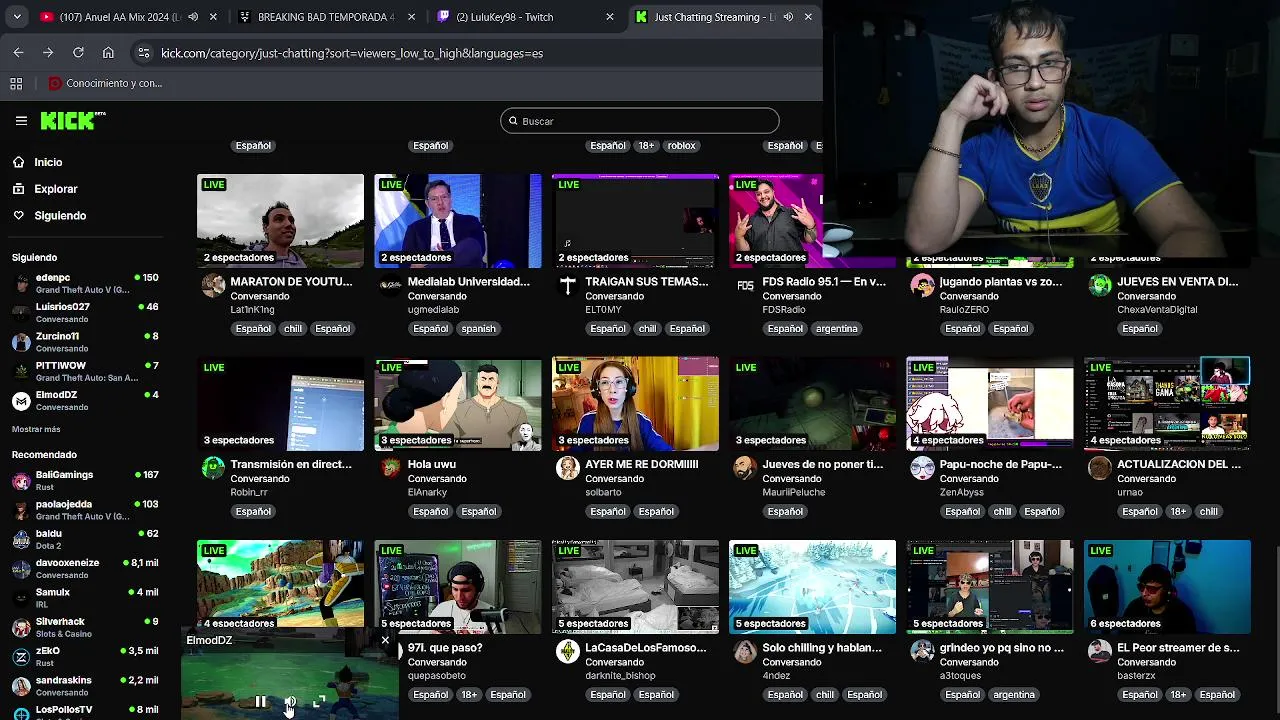This screenshot has width=1280, height=720.
Task: Click ELT0MY channel avatar
Action: [x=567, y=286]
